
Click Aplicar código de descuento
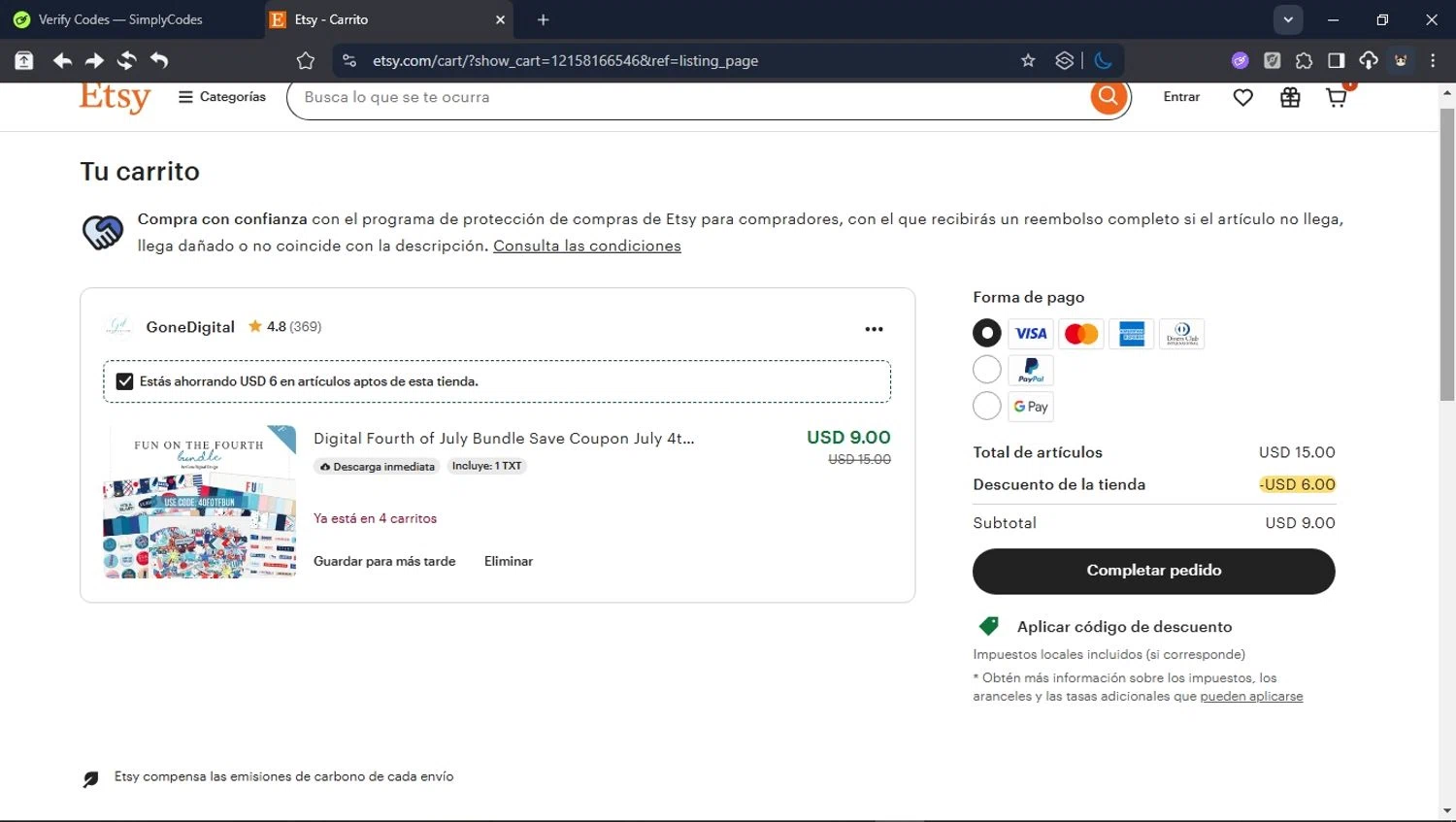(x=1124, y=627)
